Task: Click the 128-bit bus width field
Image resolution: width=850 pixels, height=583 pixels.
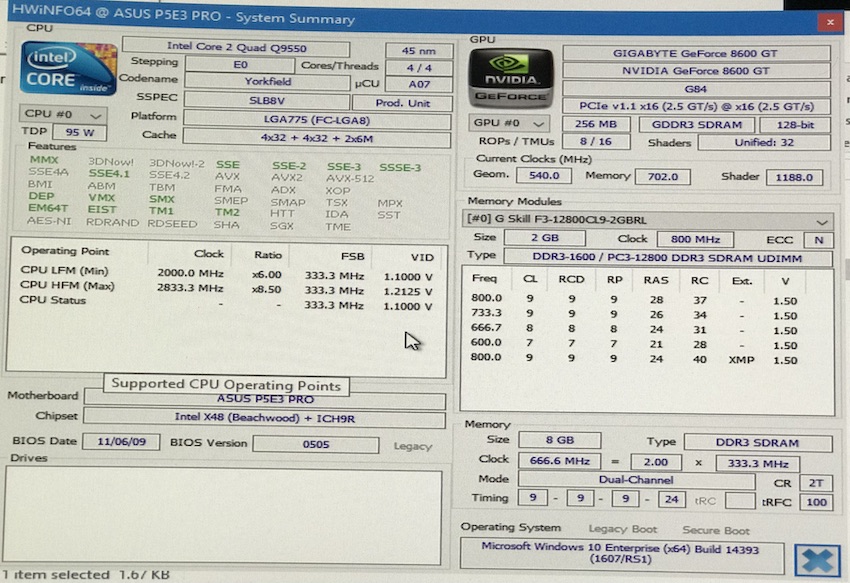Action: [795, 125]
